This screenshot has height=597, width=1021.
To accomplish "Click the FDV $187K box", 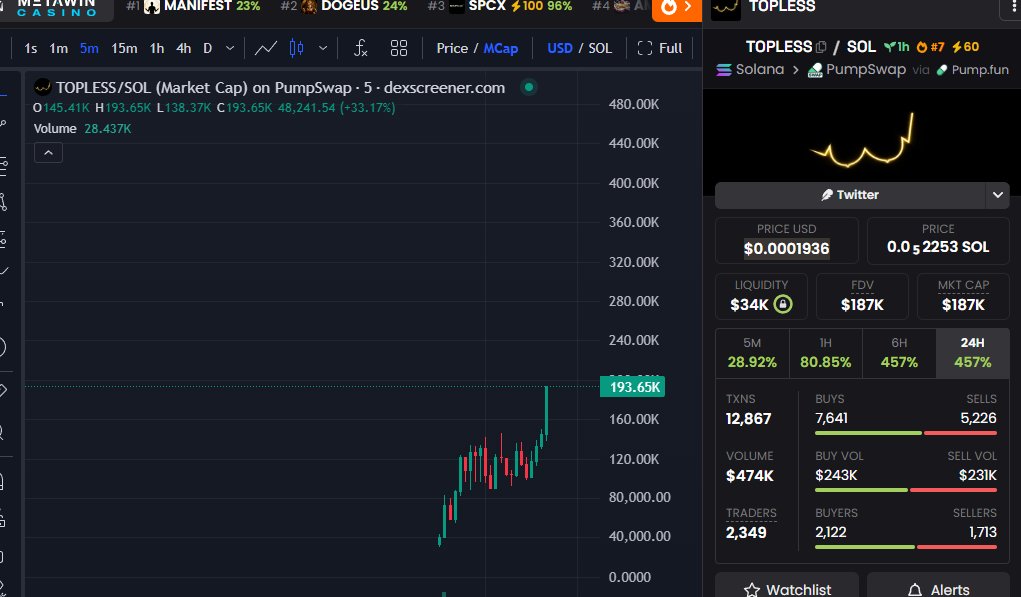I will point(862,296).
